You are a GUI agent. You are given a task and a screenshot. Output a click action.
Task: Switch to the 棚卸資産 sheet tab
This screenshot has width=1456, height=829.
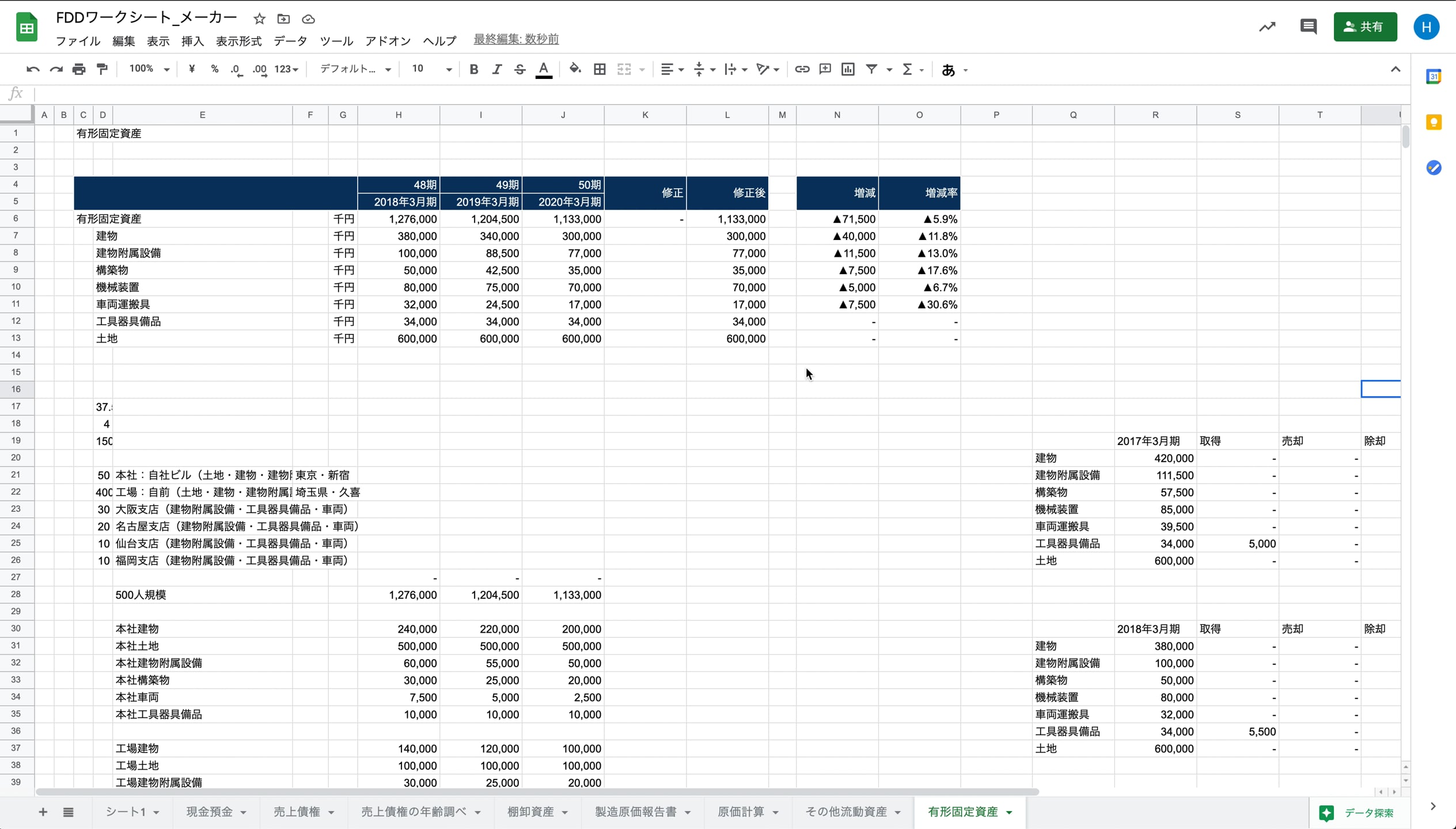point(530,812)
